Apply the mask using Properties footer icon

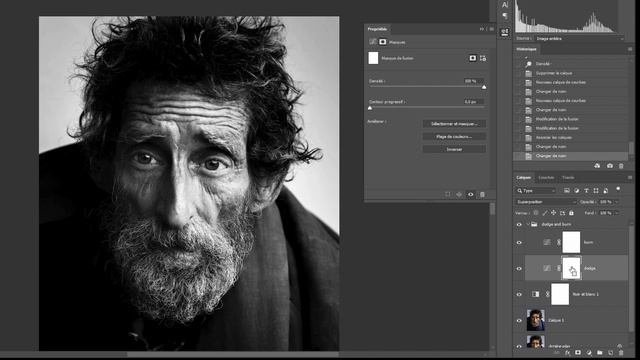point(459,195)
